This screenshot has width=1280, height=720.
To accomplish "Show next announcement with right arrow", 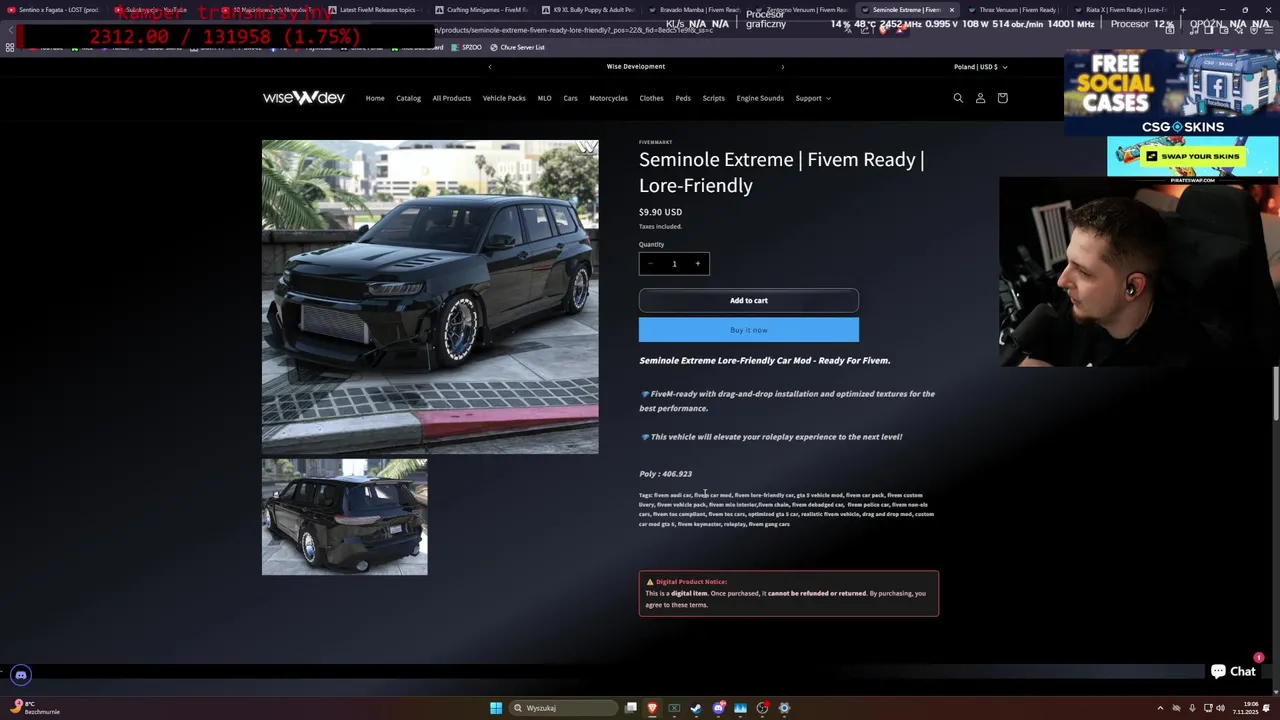I will coord(782,67).
